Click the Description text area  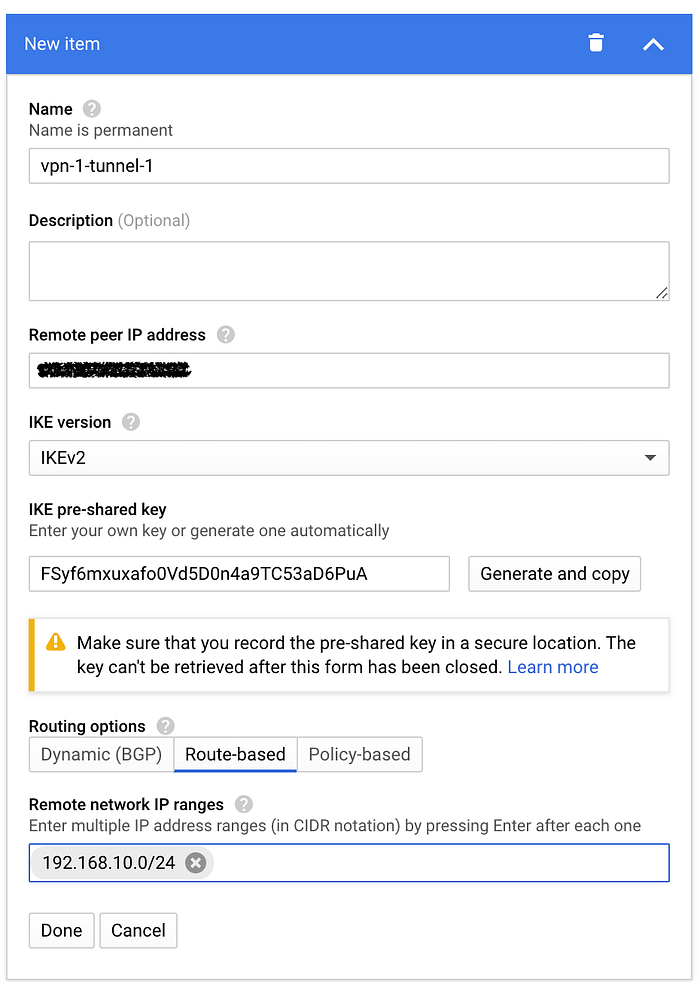click(348, 271)
